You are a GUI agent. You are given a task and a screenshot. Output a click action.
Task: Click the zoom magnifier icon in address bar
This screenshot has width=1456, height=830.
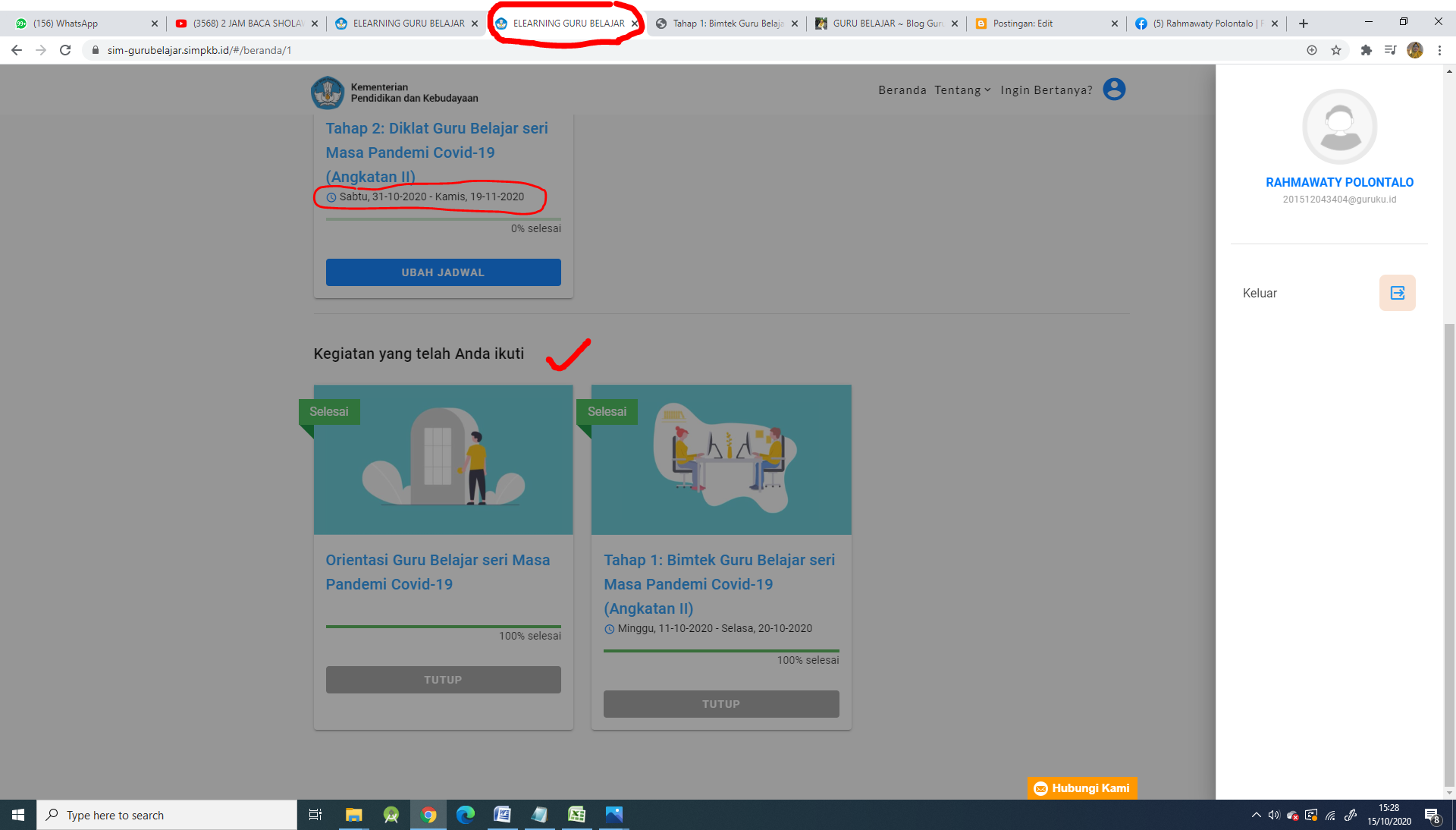(1312, 50)
